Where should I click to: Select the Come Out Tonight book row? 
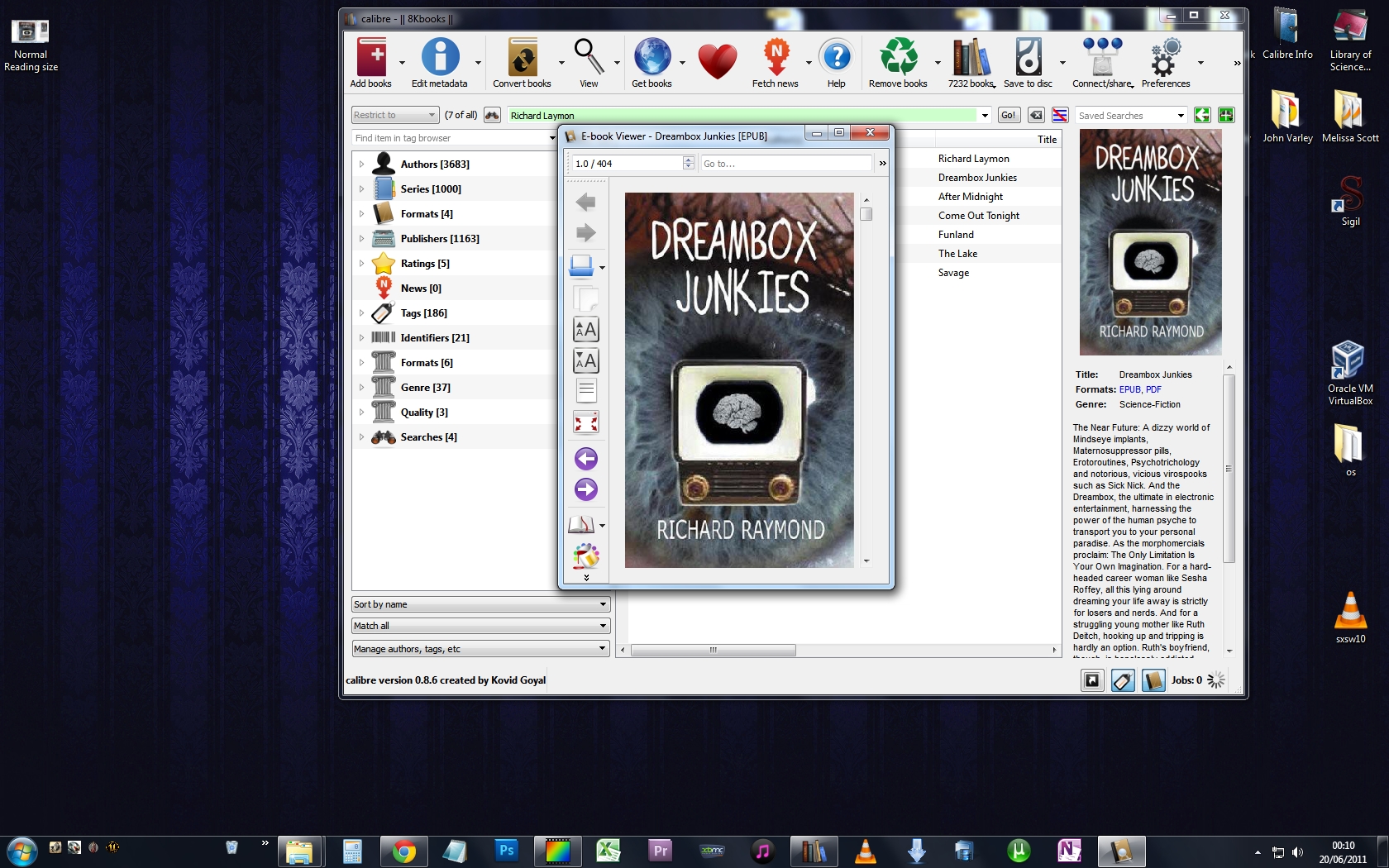(978, 216)
